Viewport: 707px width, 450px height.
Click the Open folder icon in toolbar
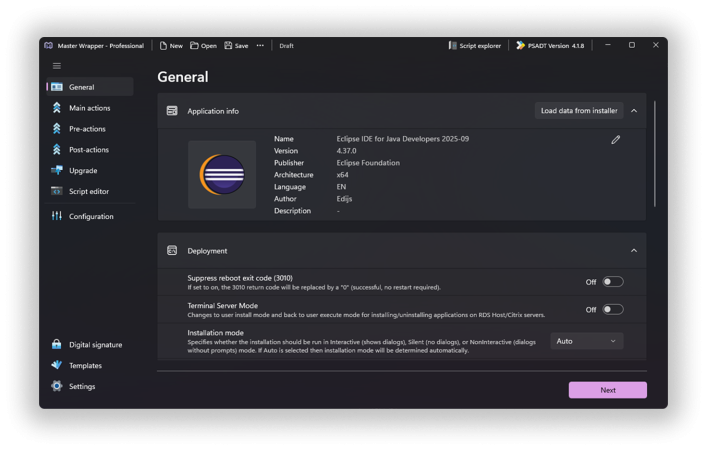195,46
